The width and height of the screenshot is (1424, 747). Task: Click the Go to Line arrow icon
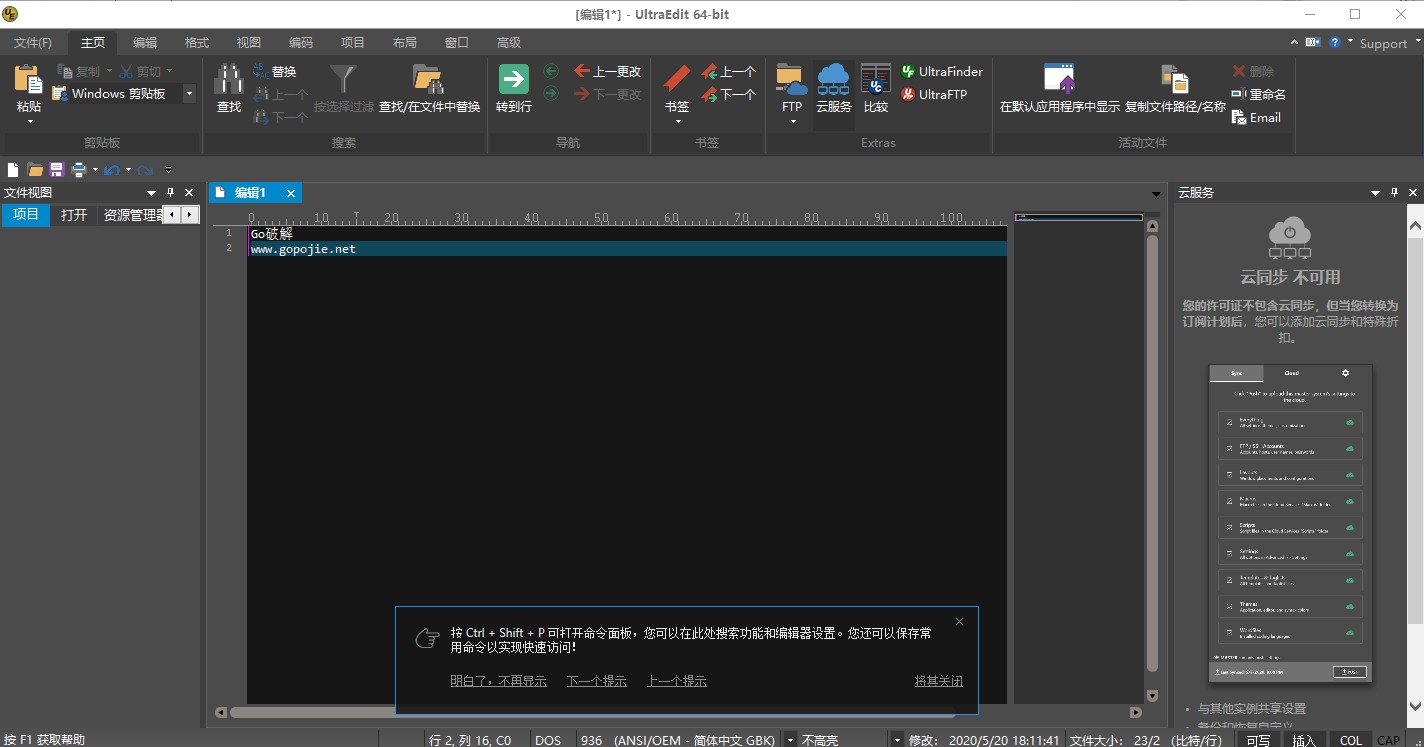coord(513,80)
